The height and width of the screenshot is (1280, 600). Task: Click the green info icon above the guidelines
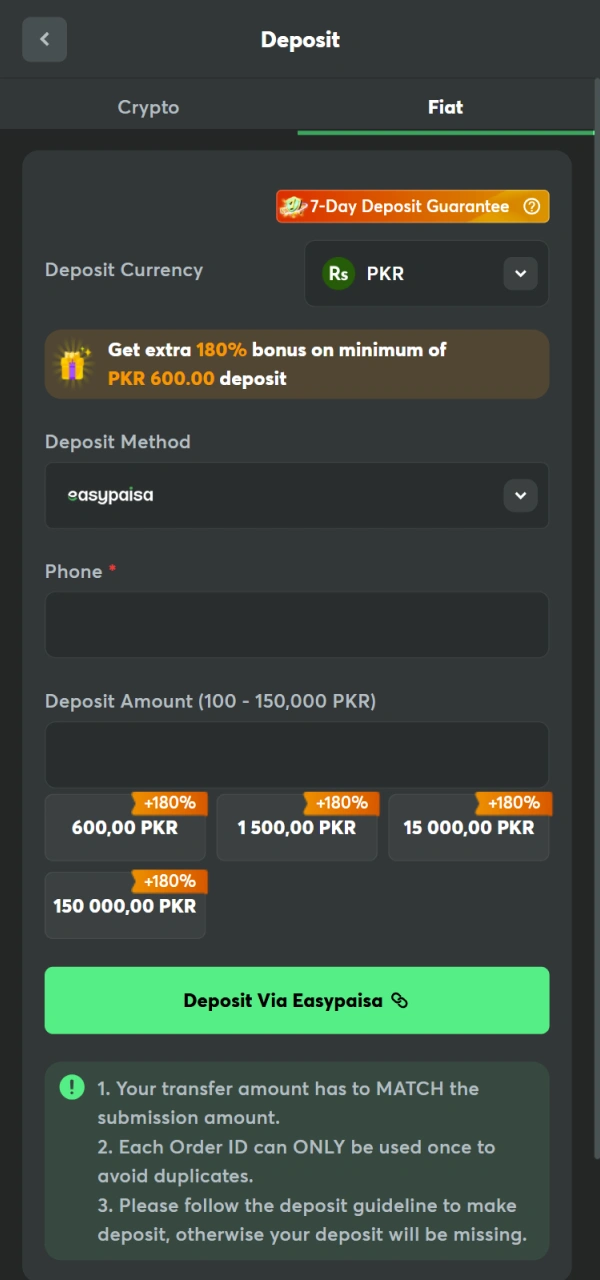(x=71, y=1087)
